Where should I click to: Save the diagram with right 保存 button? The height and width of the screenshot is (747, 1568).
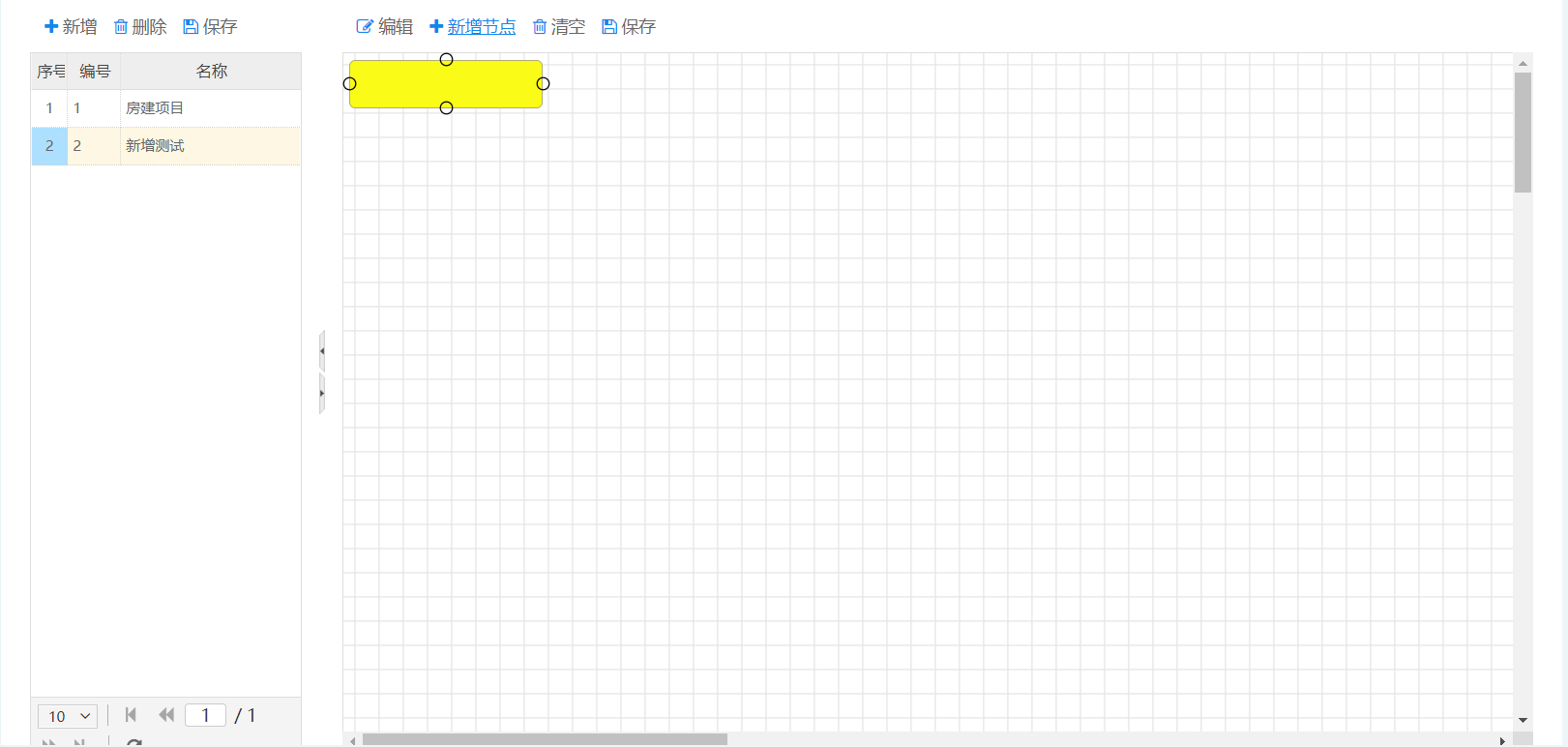tap(629, 27)
